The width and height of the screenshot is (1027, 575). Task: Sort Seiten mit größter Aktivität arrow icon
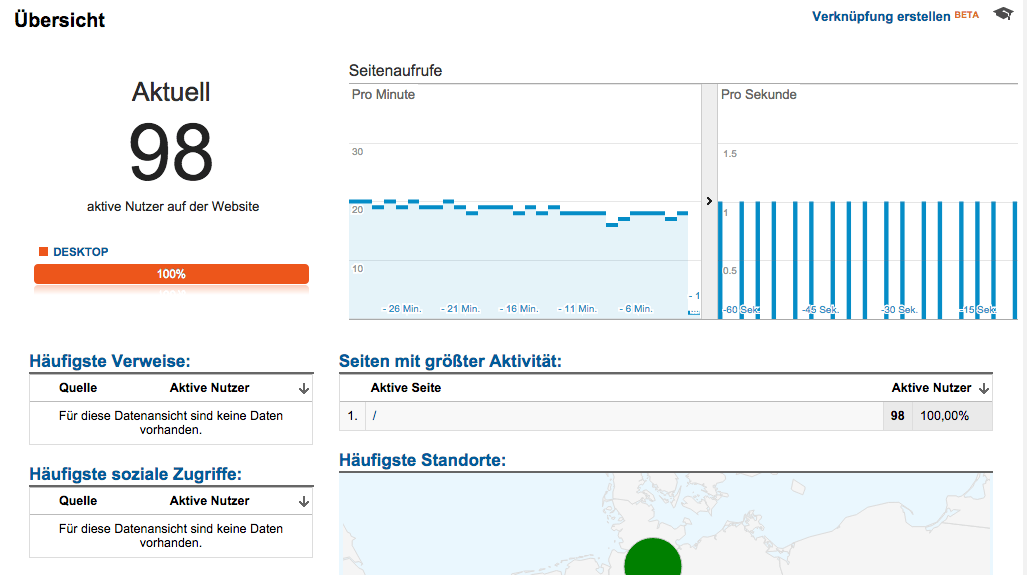click(984, 388)
